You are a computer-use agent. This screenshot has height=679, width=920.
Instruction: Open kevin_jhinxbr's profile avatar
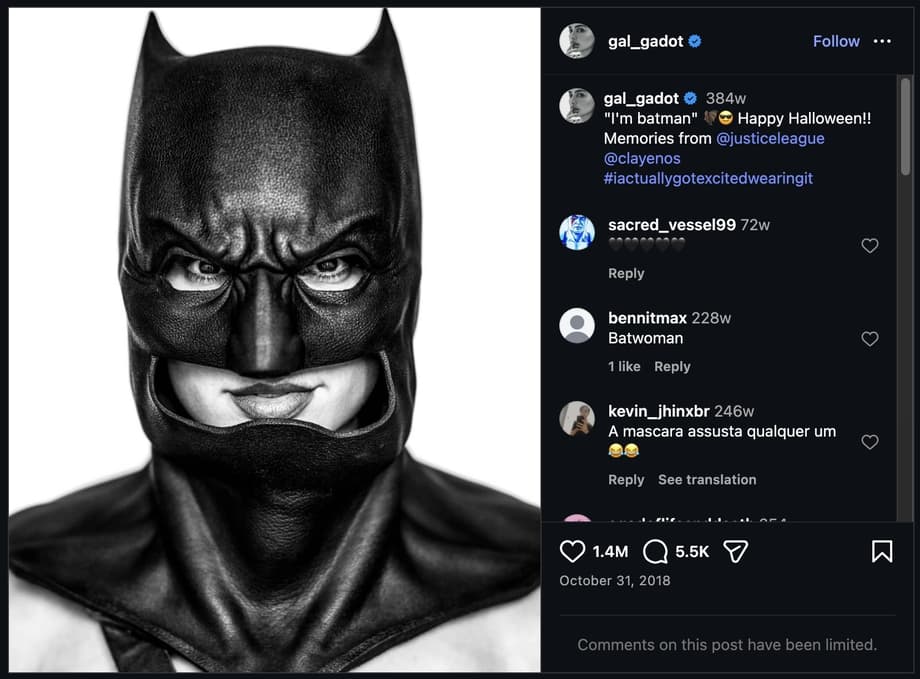[577, 418]
